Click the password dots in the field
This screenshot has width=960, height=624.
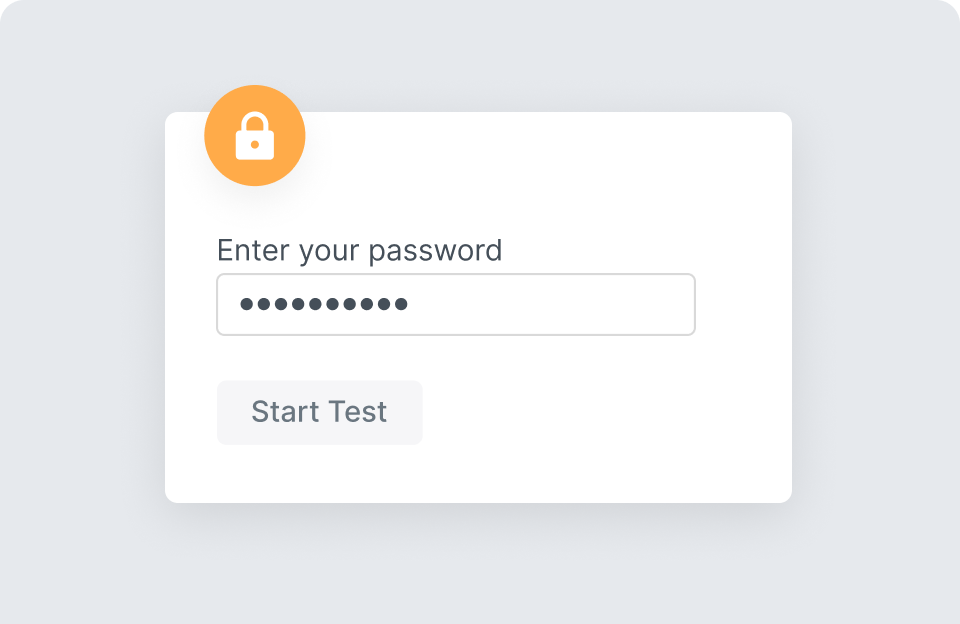pos(324,304)
